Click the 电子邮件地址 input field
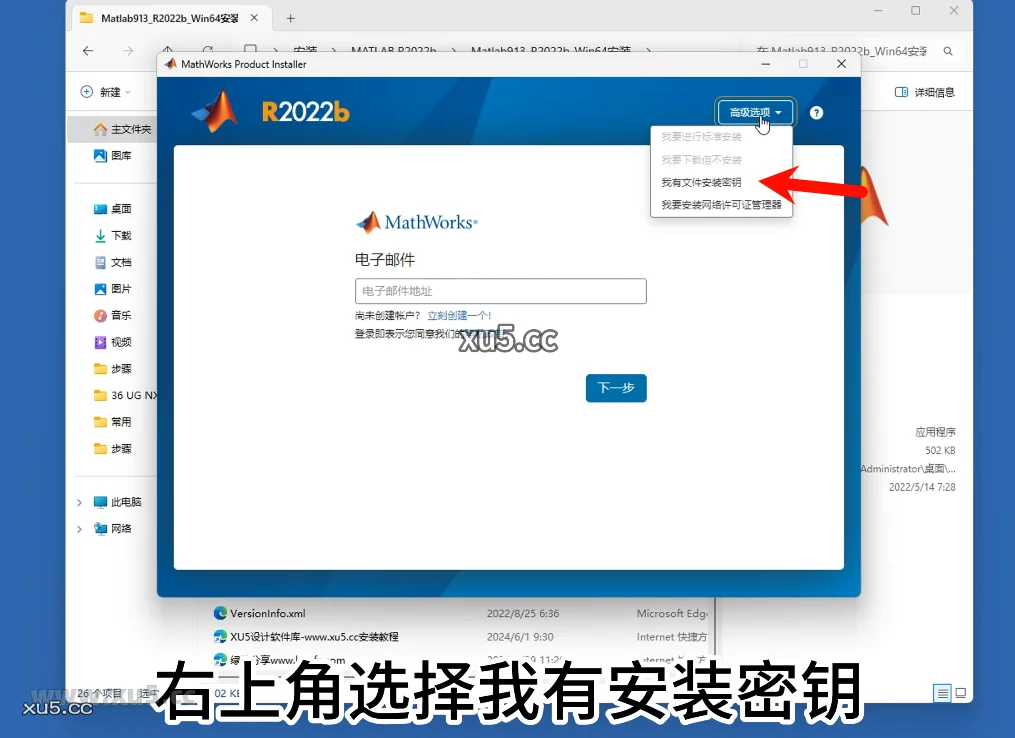 coord(500,291)
